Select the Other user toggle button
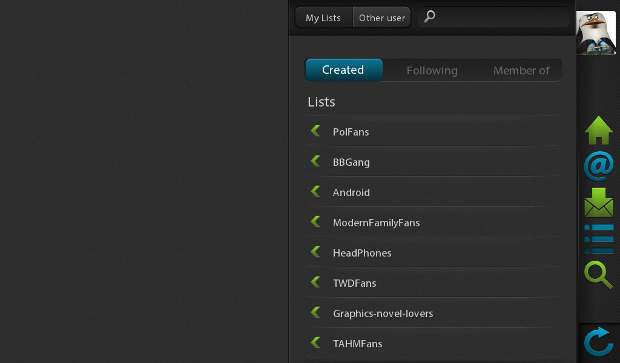Screen dimensions: 620x363 coord(382,18)
